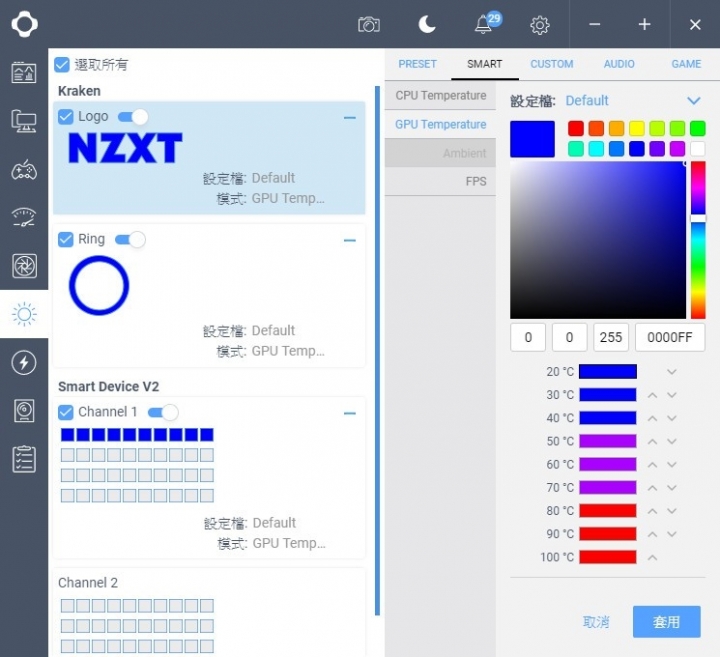The image size is (720, 657).
Task: Click the NZXT CAM logo icon
Action: pyautogui.click(x=24, y=24)
